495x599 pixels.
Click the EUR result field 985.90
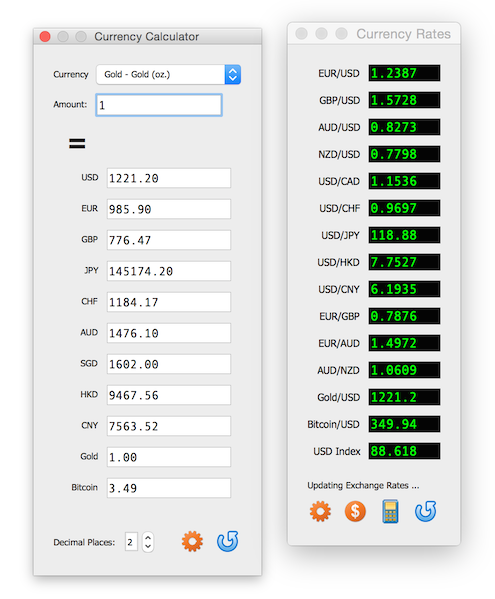(x=169, y=209)
